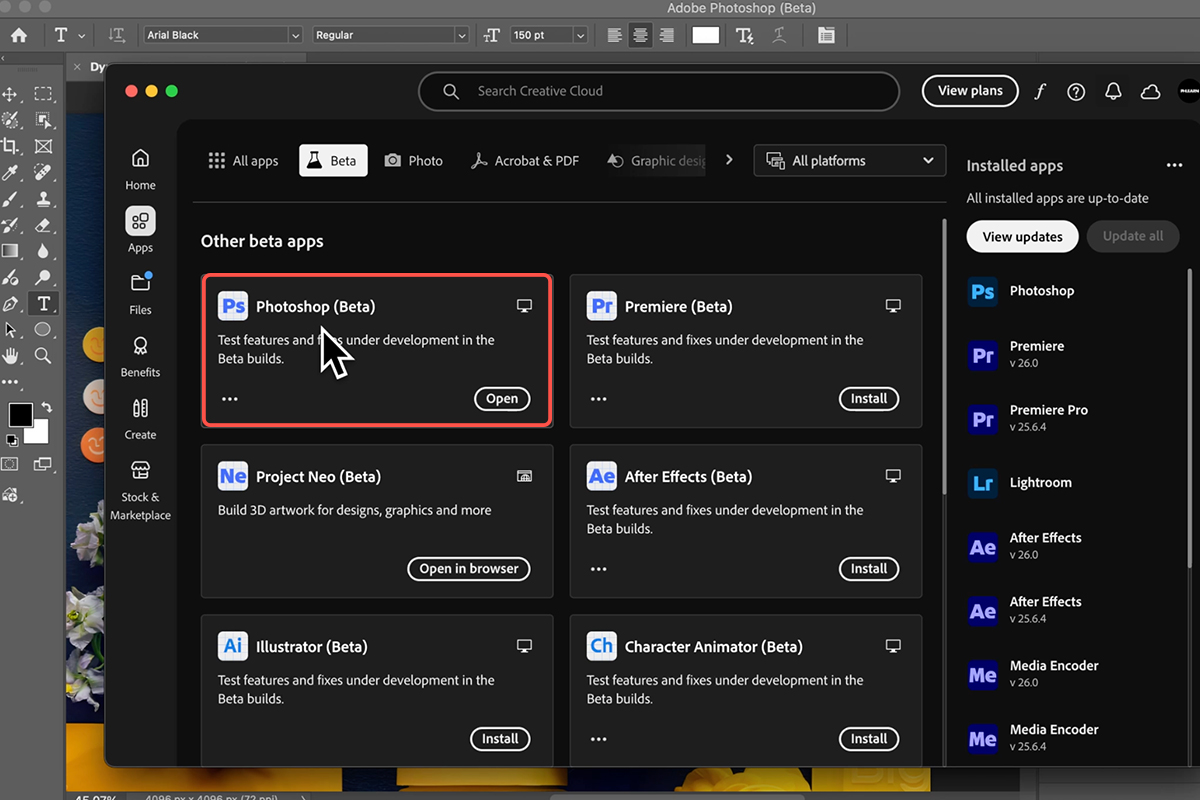The width and height of the screenshot is (1200, 800).
Task: Select the Move tool
Action: 10,94
